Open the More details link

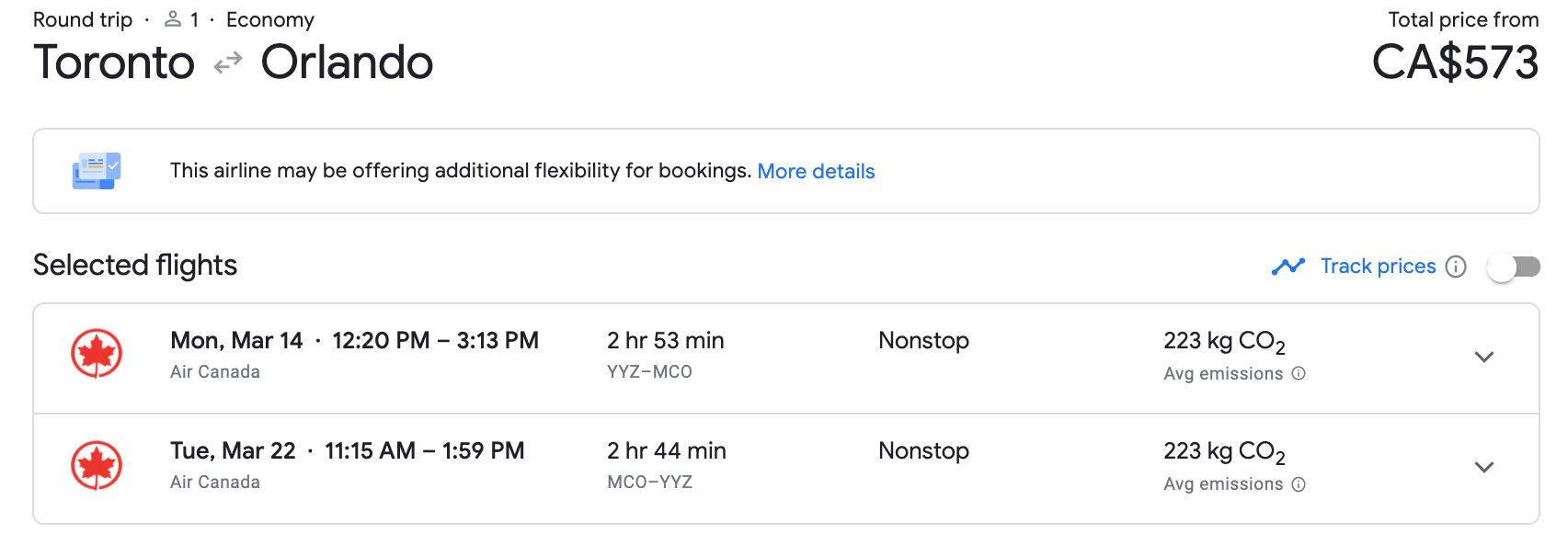816,171
